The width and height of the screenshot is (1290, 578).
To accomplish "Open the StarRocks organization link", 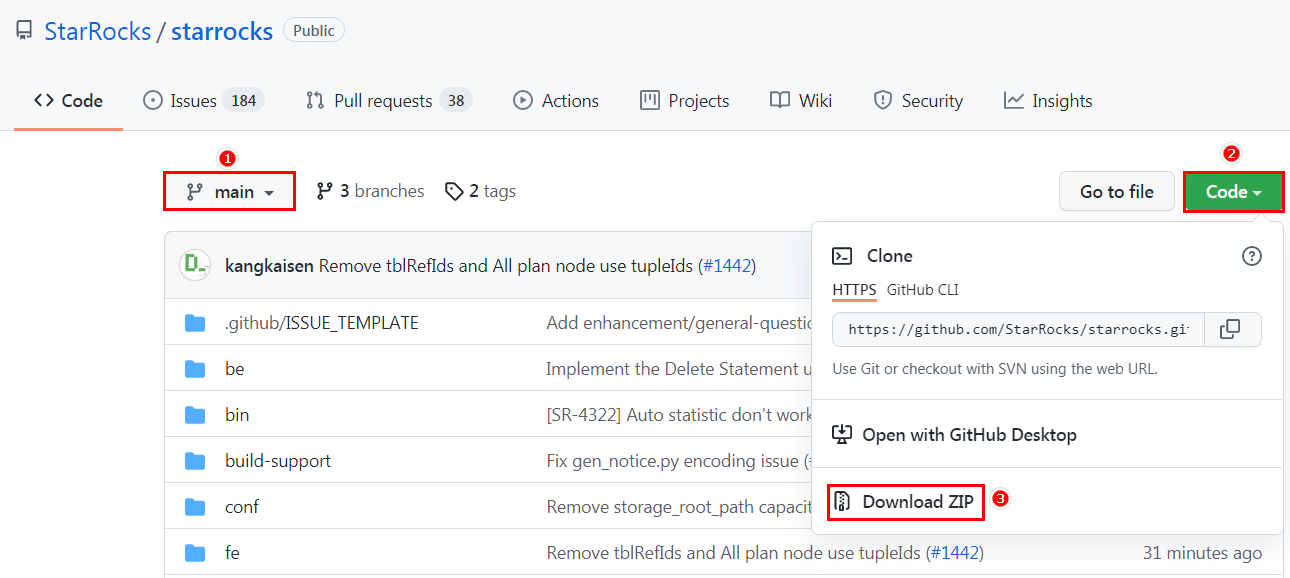I will tap(97, 31).
